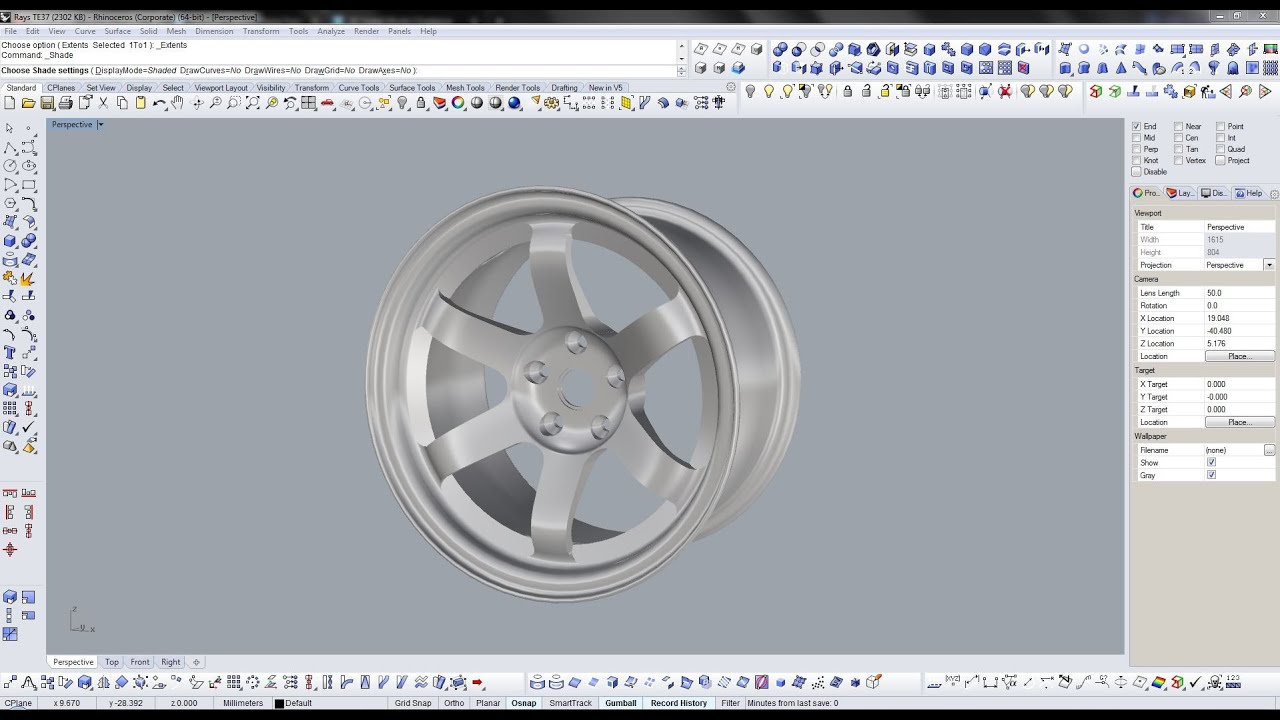Click the Undo arrow icon
The height and width of the screenshot is (720, 1280).
pyautogui.click(x=160, y=103)
